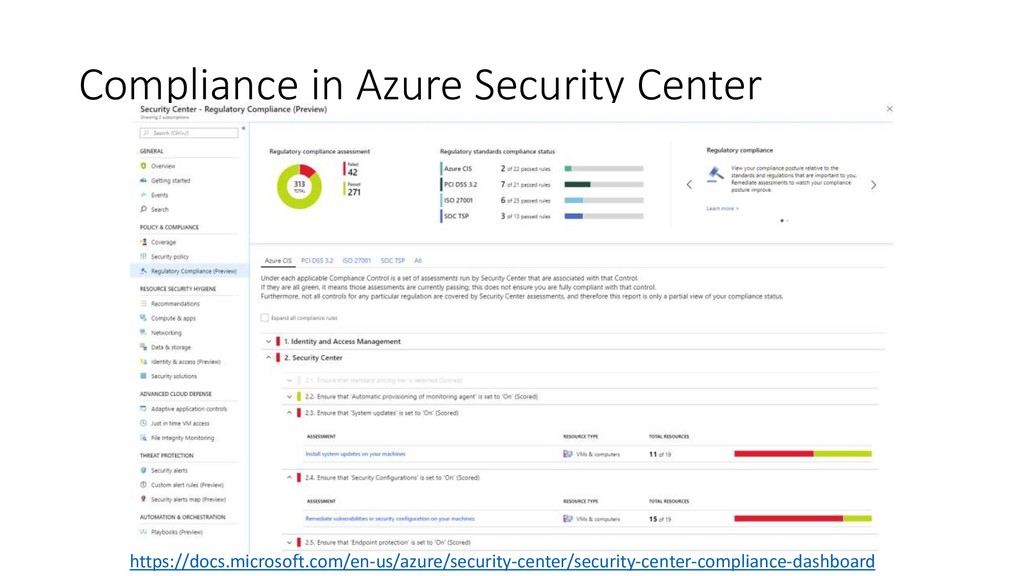The image size is (1024, 576).
Task: Click Just in time VM access clock icon
Action: pos(144,423)
